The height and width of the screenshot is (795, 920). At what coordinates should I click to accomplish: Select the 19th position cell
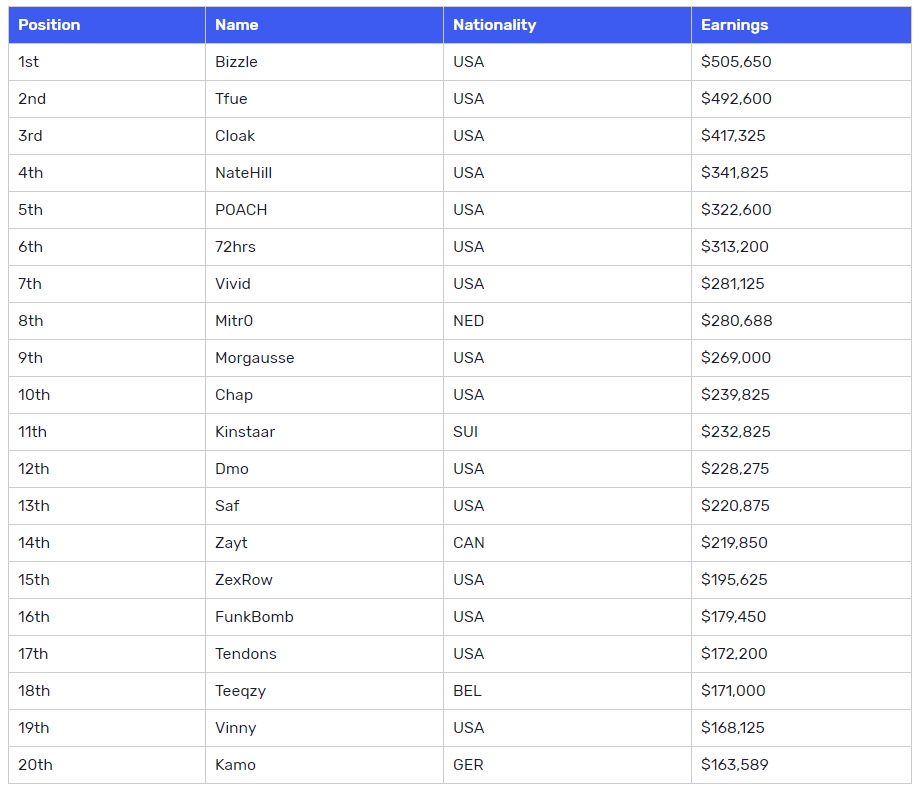tap(107, 727)
